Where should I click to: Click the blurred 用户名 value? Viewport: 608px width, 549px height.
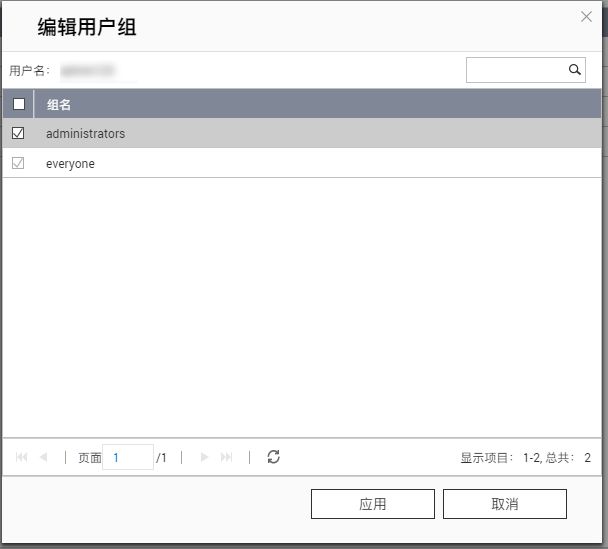(88, 70)
